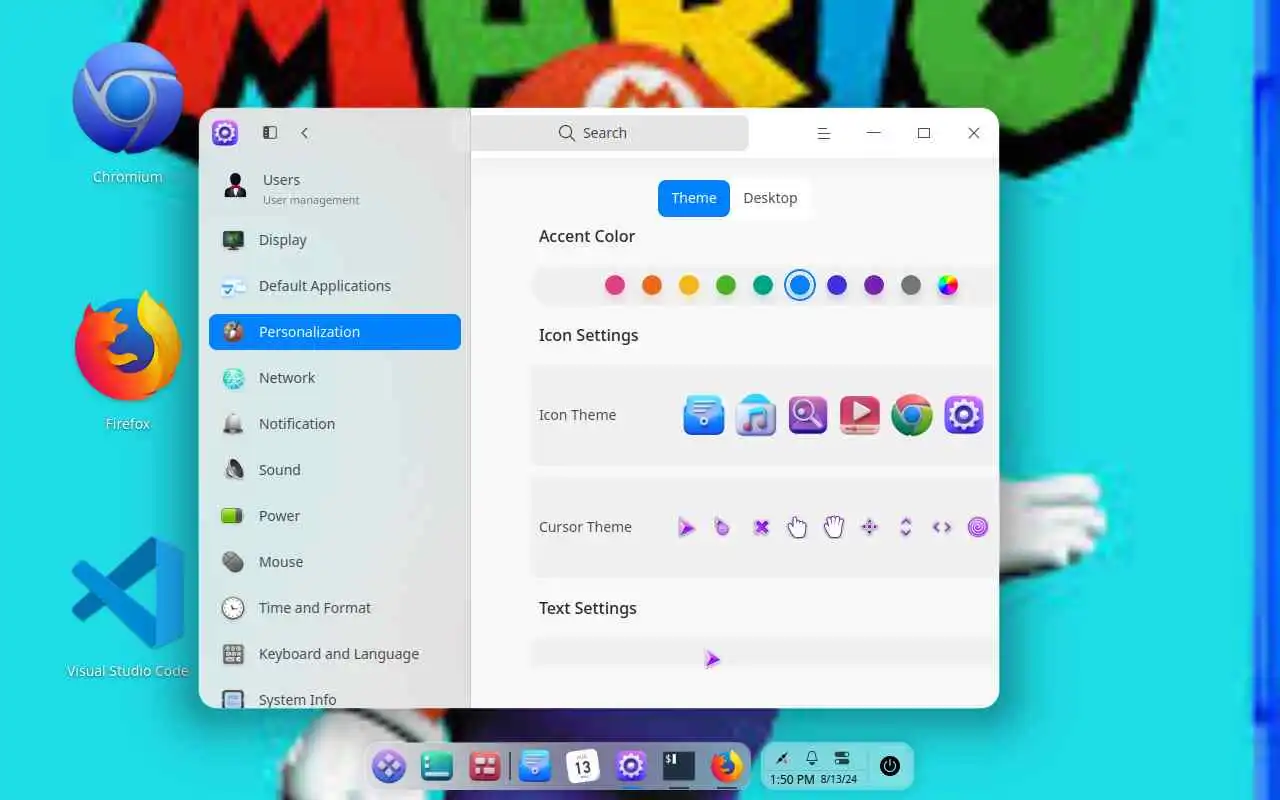Open the Firefox desktop shortcut

pos(128,361)
